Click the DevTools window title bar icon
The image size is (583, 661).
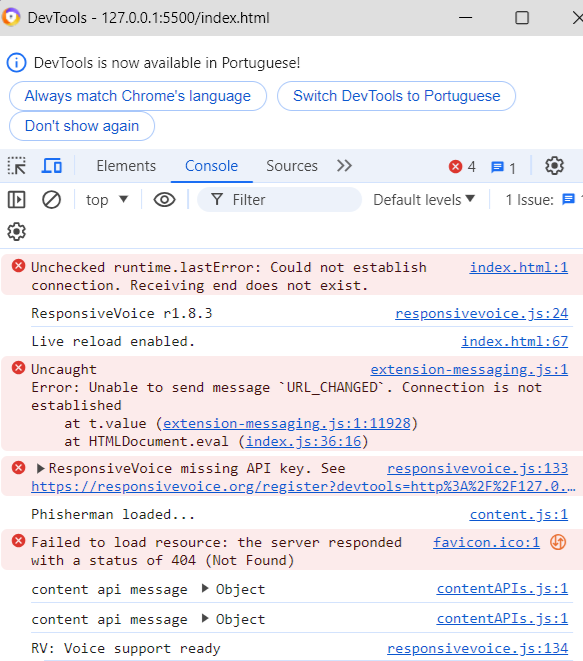point(11,18)
